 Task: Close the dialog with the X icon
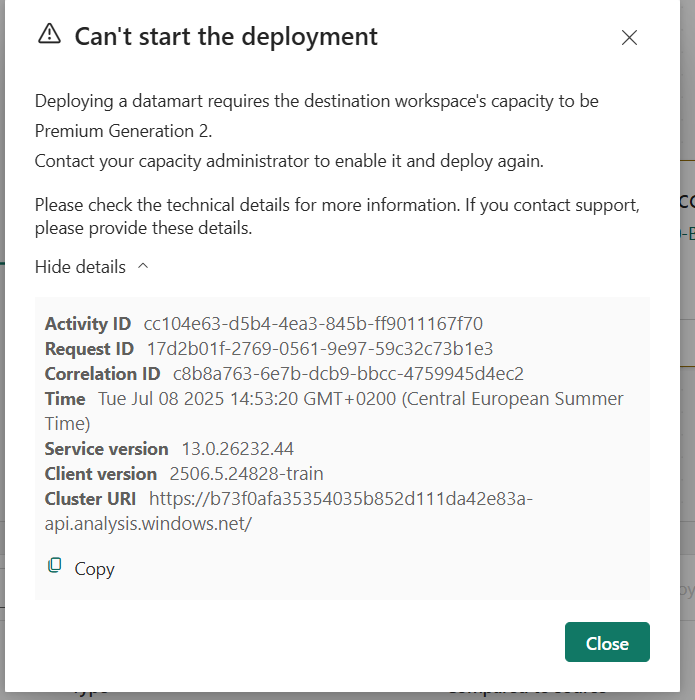pos(629,38)
